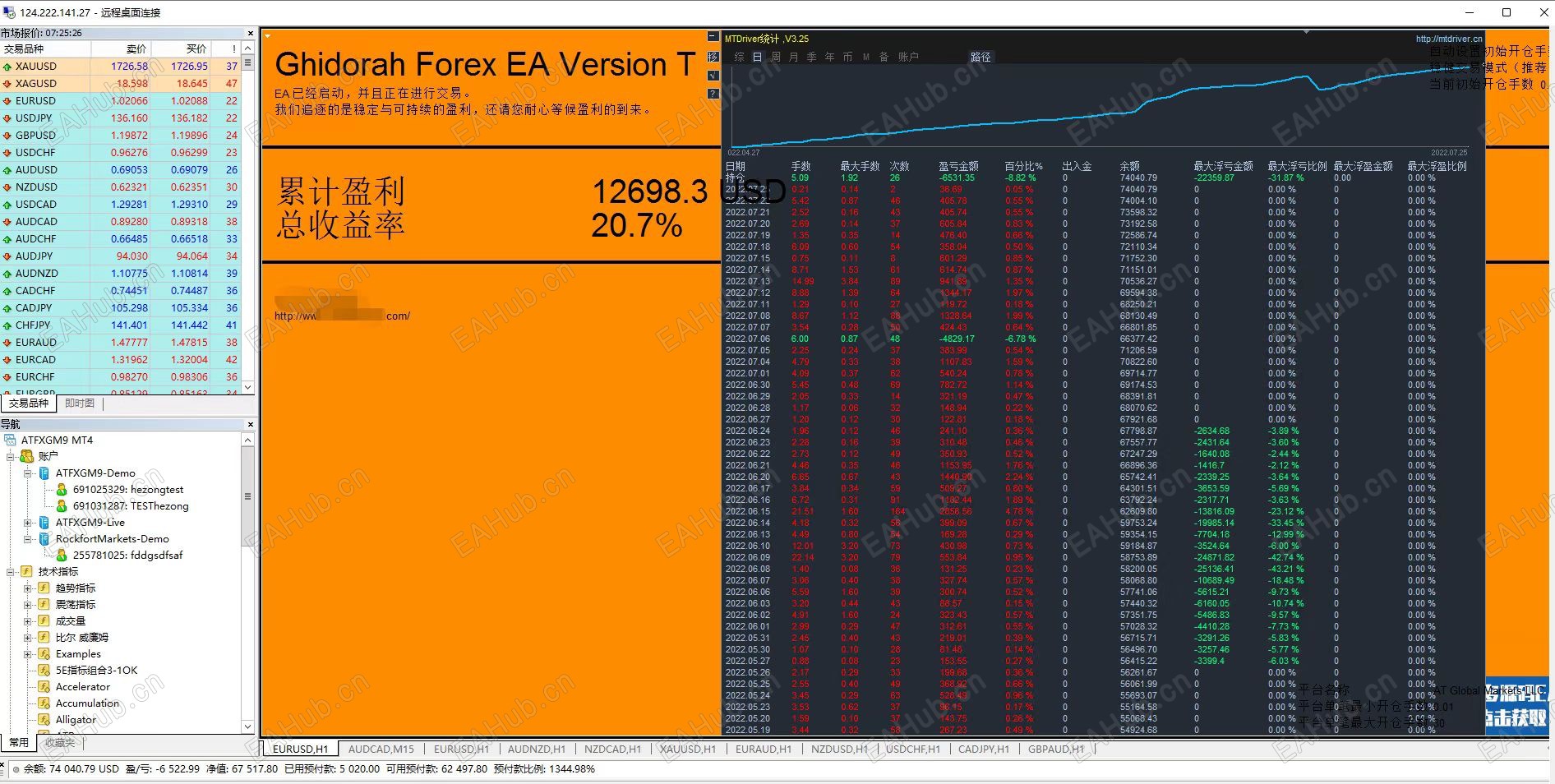Click the EURUSD symbol arrow icon in Market Watch
Viewport: 1555px width, 784px height.
(7, 101)
